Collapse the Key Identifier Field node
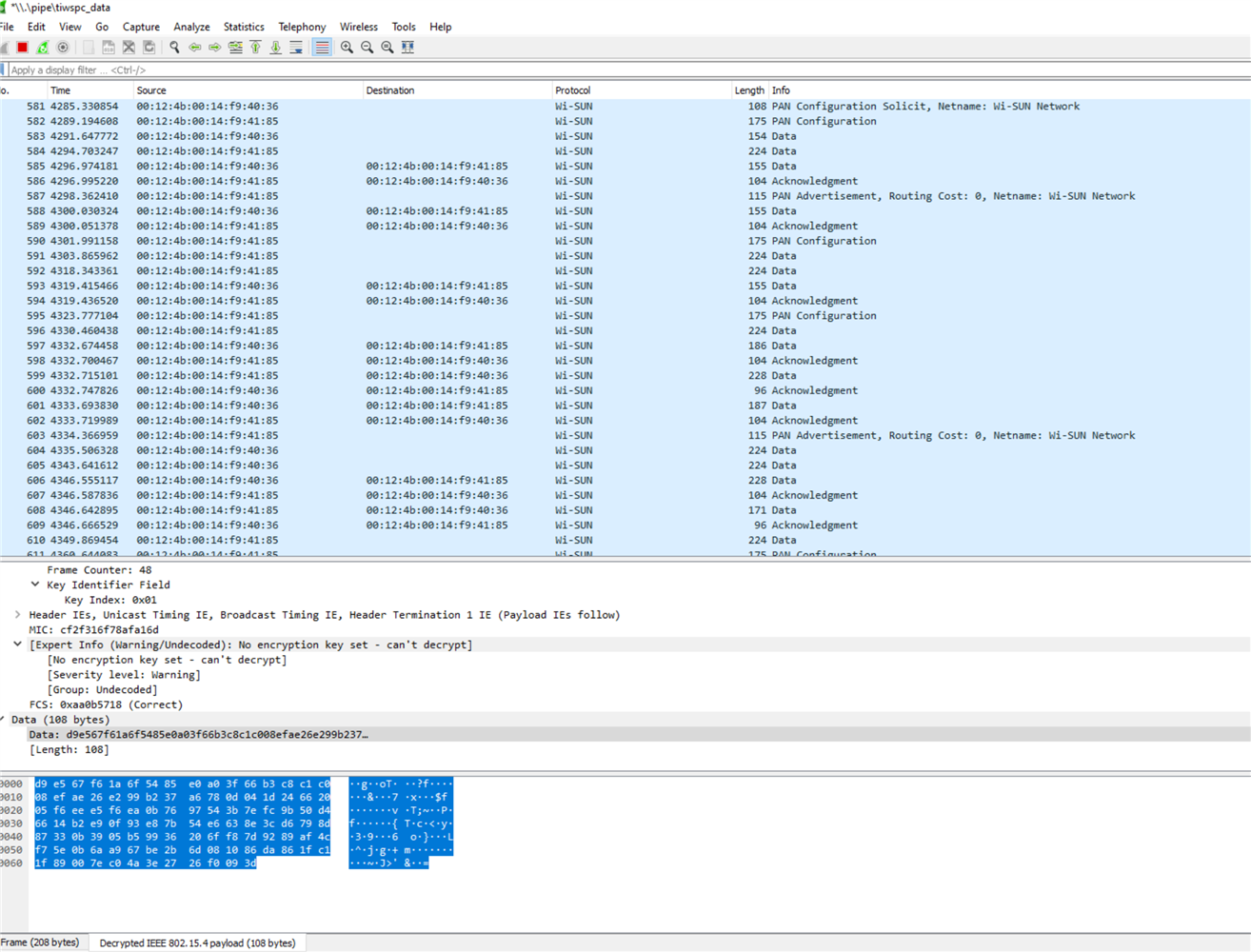The height and width of the screenshot is (952, 1251). 35,585
